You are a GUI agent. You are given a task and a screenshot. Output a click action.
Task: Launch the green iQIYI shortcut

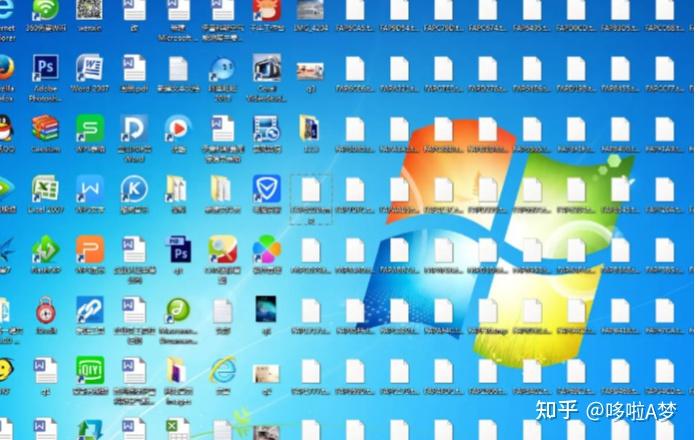coord(90,370)
